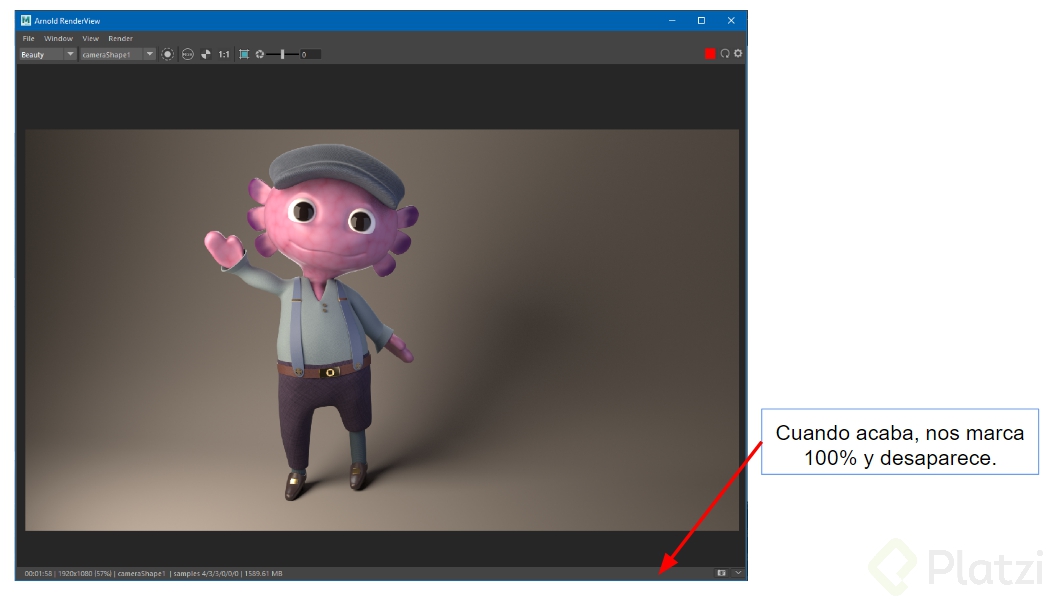Open the Window menu
This screenshot has height=603, width=1054.
58,38
